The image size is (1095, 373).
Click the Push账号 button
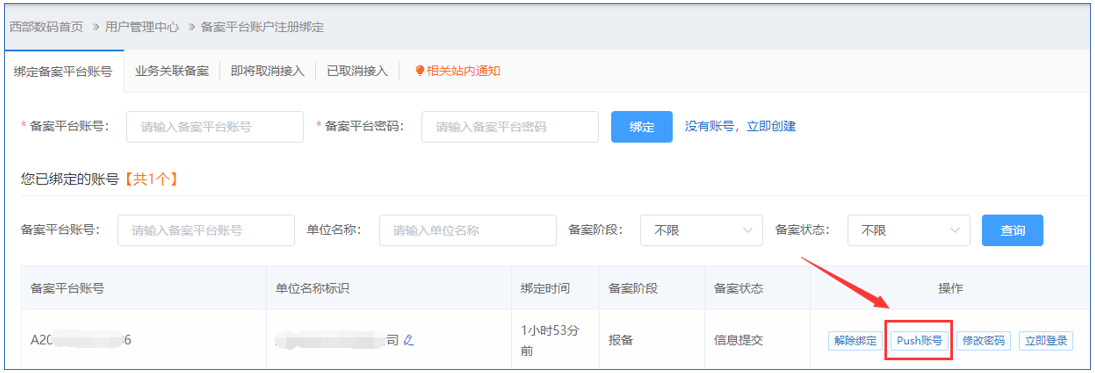(919, 341)
